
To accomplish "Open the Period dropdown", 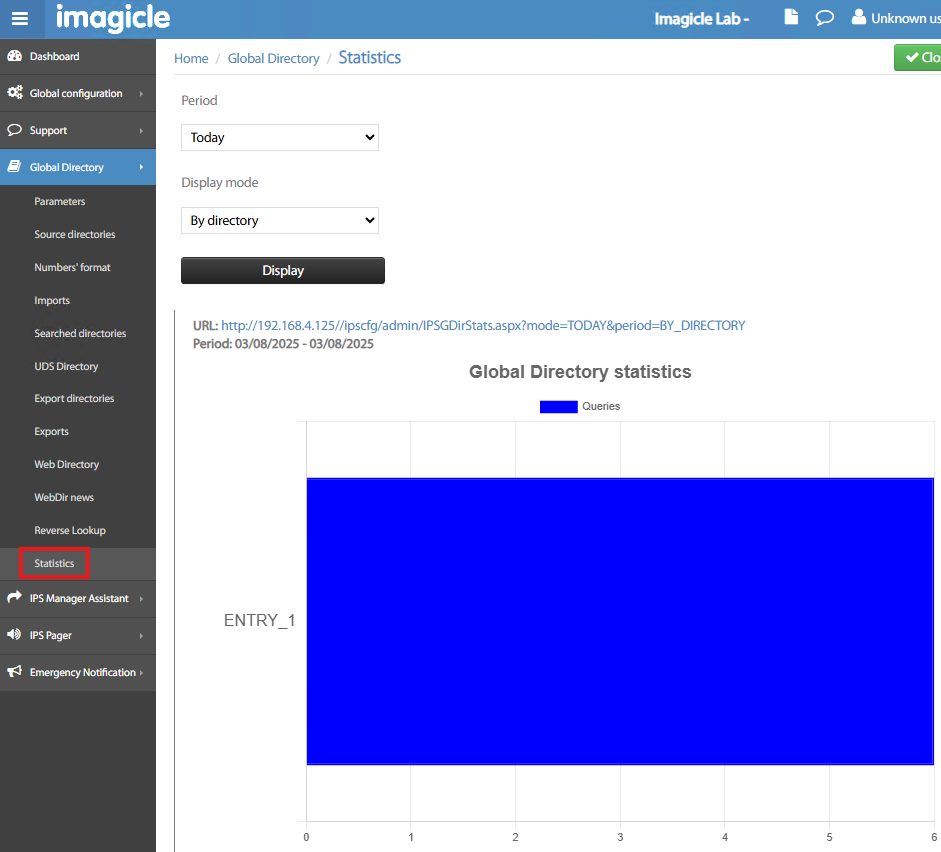I will tap(280, 137).
